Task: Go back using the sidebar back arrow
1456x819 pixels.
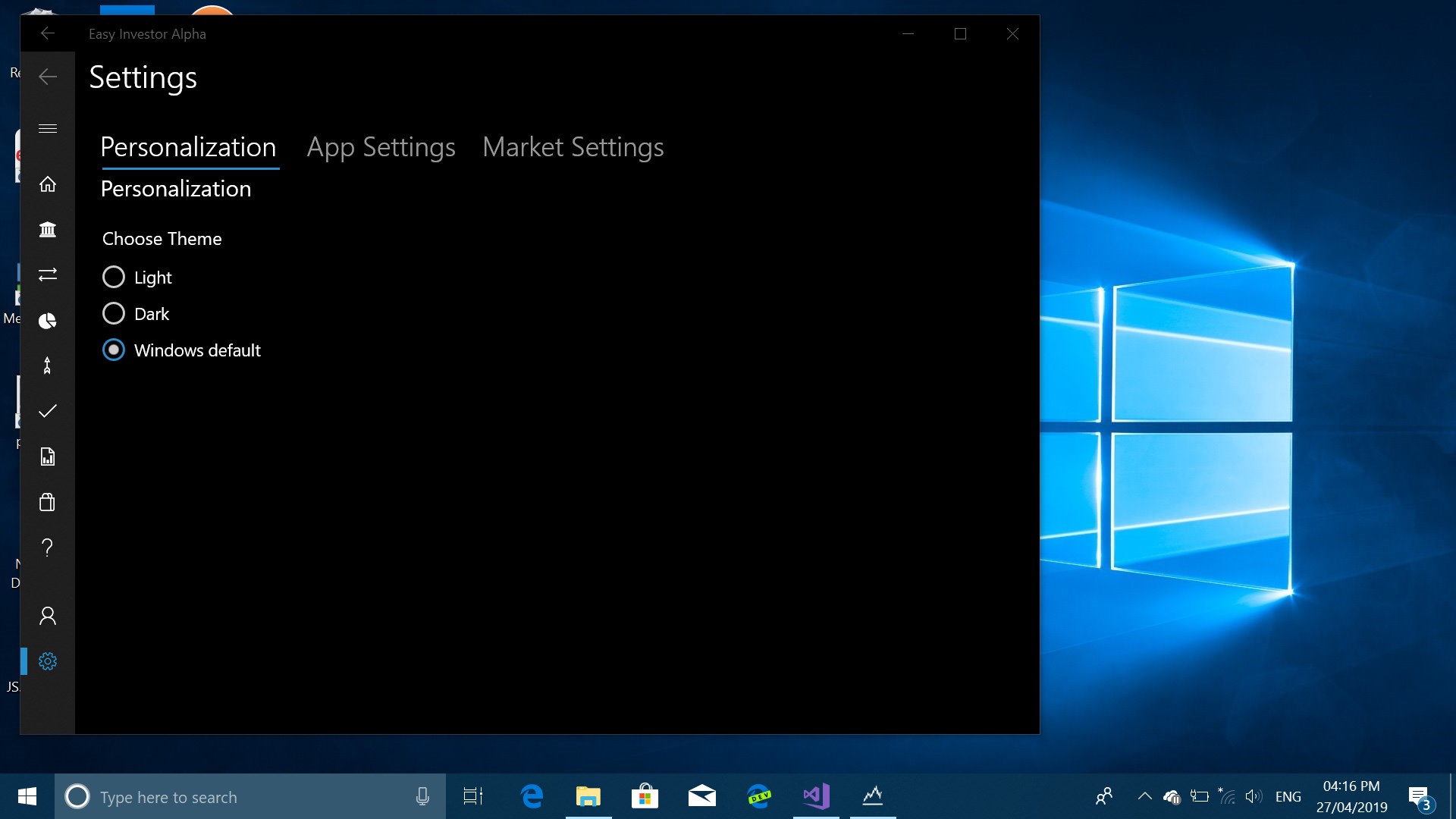Action: click(x=48, y=77)
